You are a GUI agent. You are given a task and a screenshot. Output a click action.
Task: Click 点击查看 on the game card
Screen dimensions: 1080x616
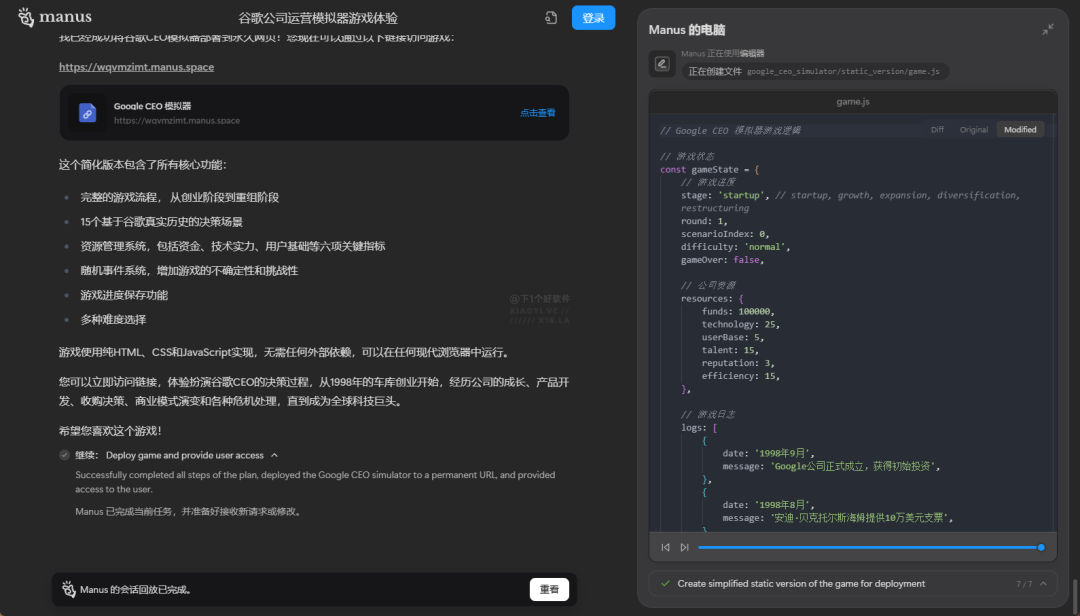coord(537,113)
